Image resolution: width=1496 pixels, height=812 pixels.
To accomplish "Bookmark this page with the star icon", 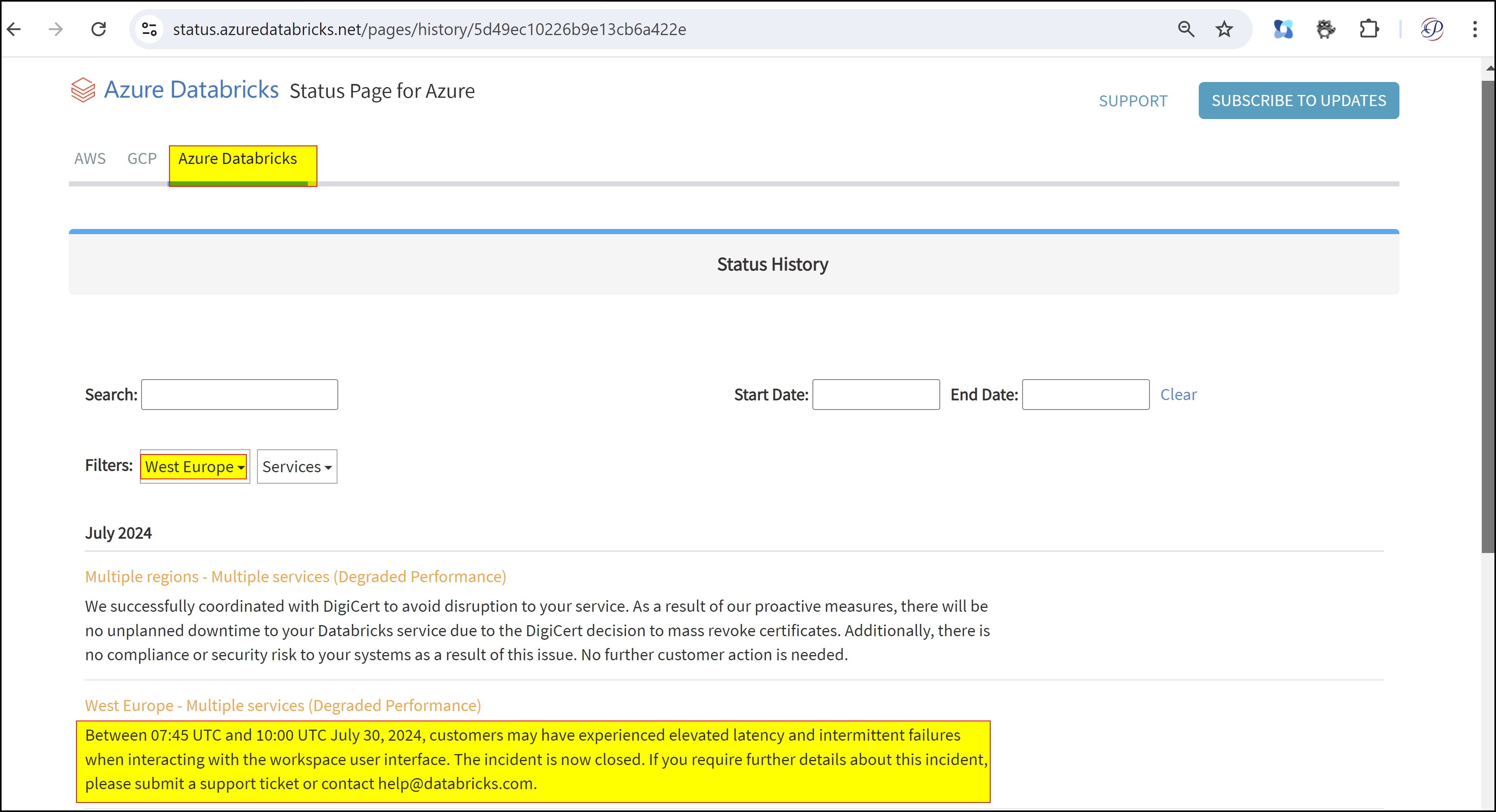I will click(1224, 29).
